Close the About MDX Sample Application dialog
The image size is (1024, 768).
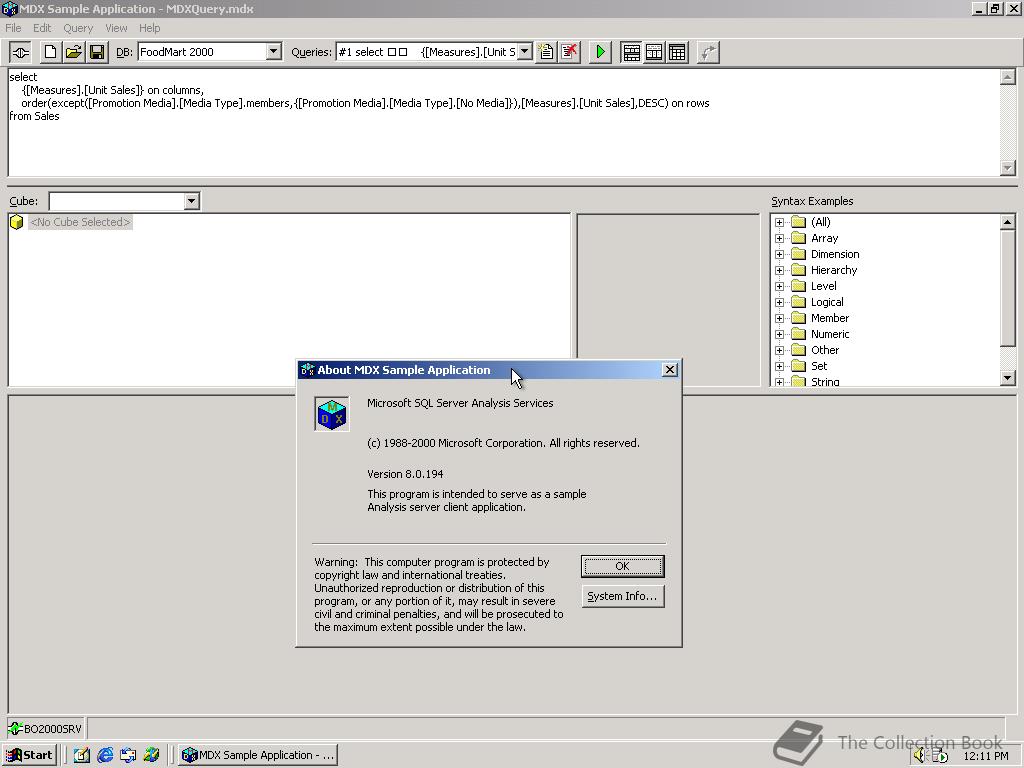point(669,370)
